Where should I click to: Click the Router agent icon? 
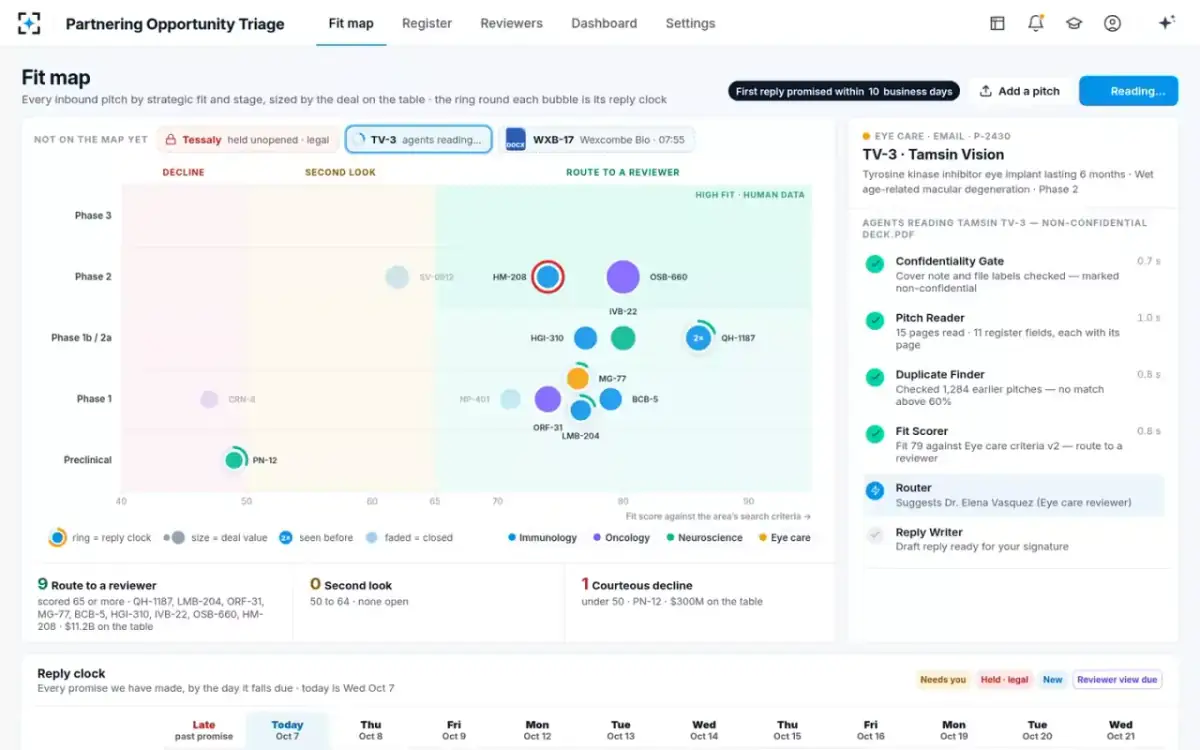click(875, 491)
